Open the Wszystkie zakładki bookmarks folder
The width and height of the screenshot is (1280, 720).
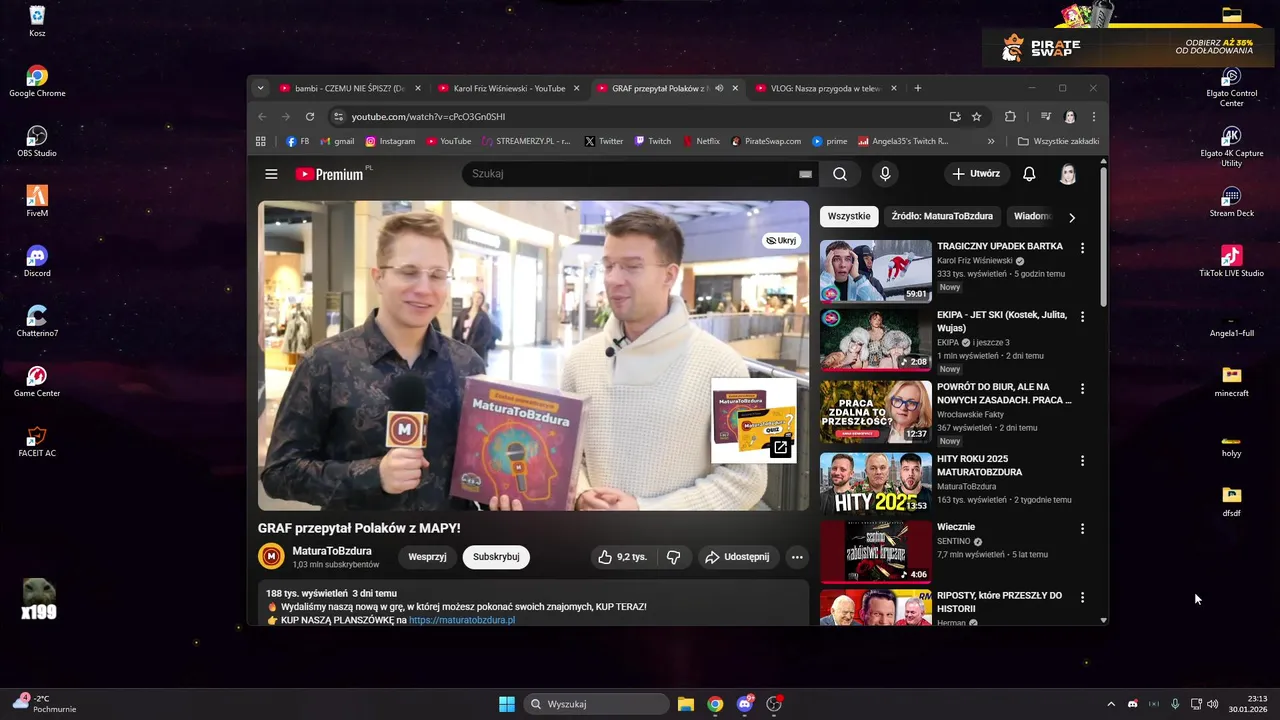[1059, 141]
